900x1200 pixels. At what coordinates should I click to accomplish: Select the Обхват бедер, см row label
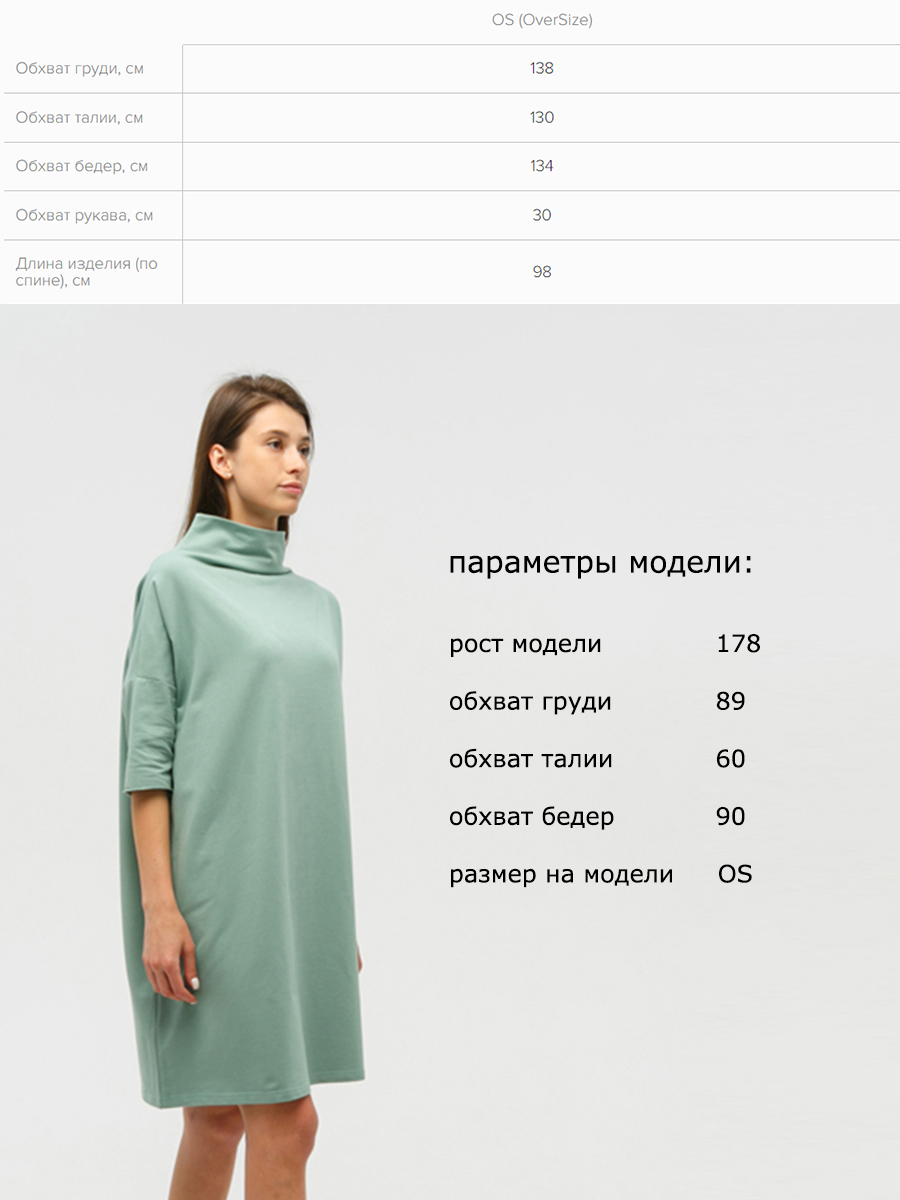point(82,166)
